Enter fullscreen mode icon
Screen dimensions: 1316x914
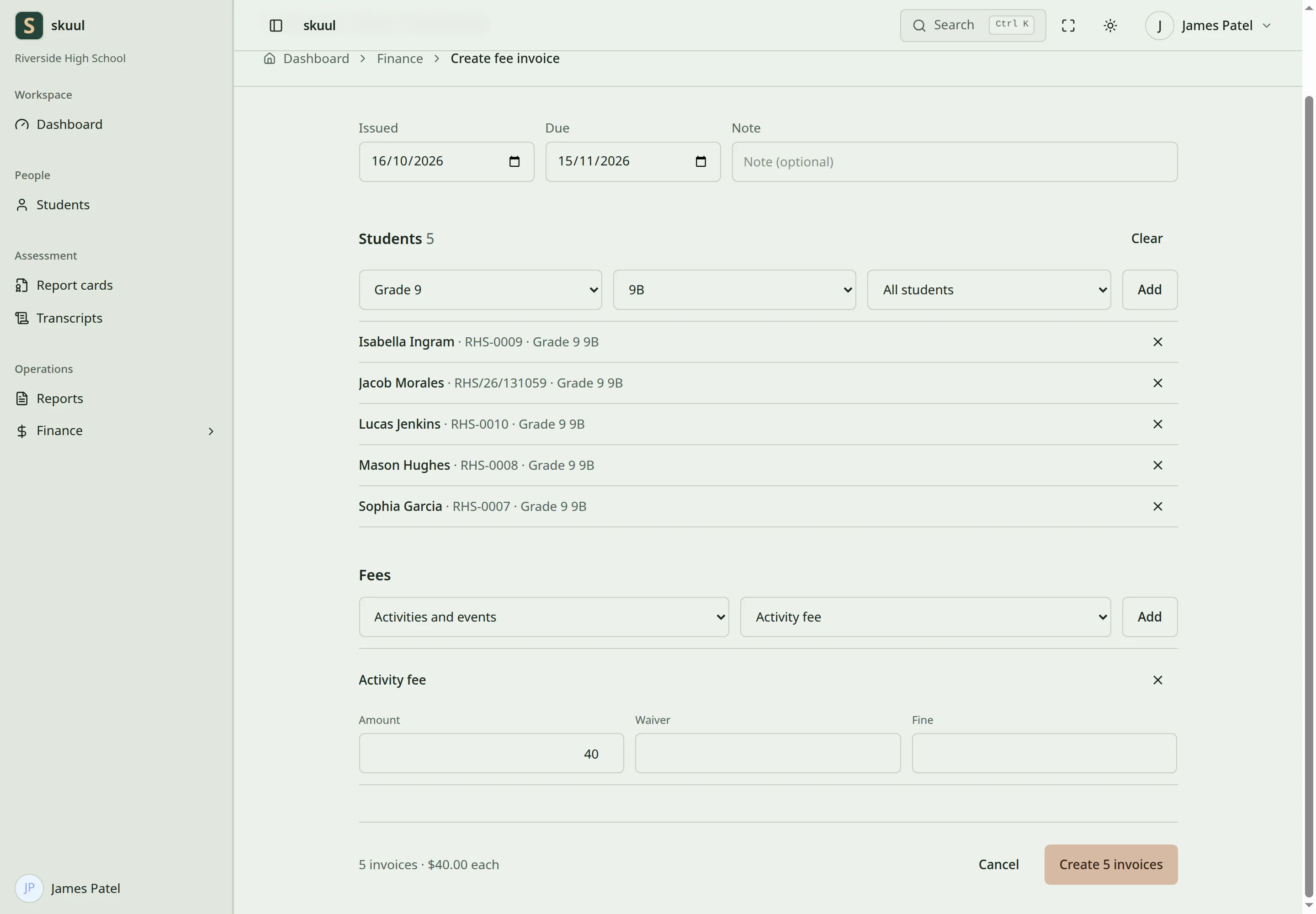click(1068, 25)
